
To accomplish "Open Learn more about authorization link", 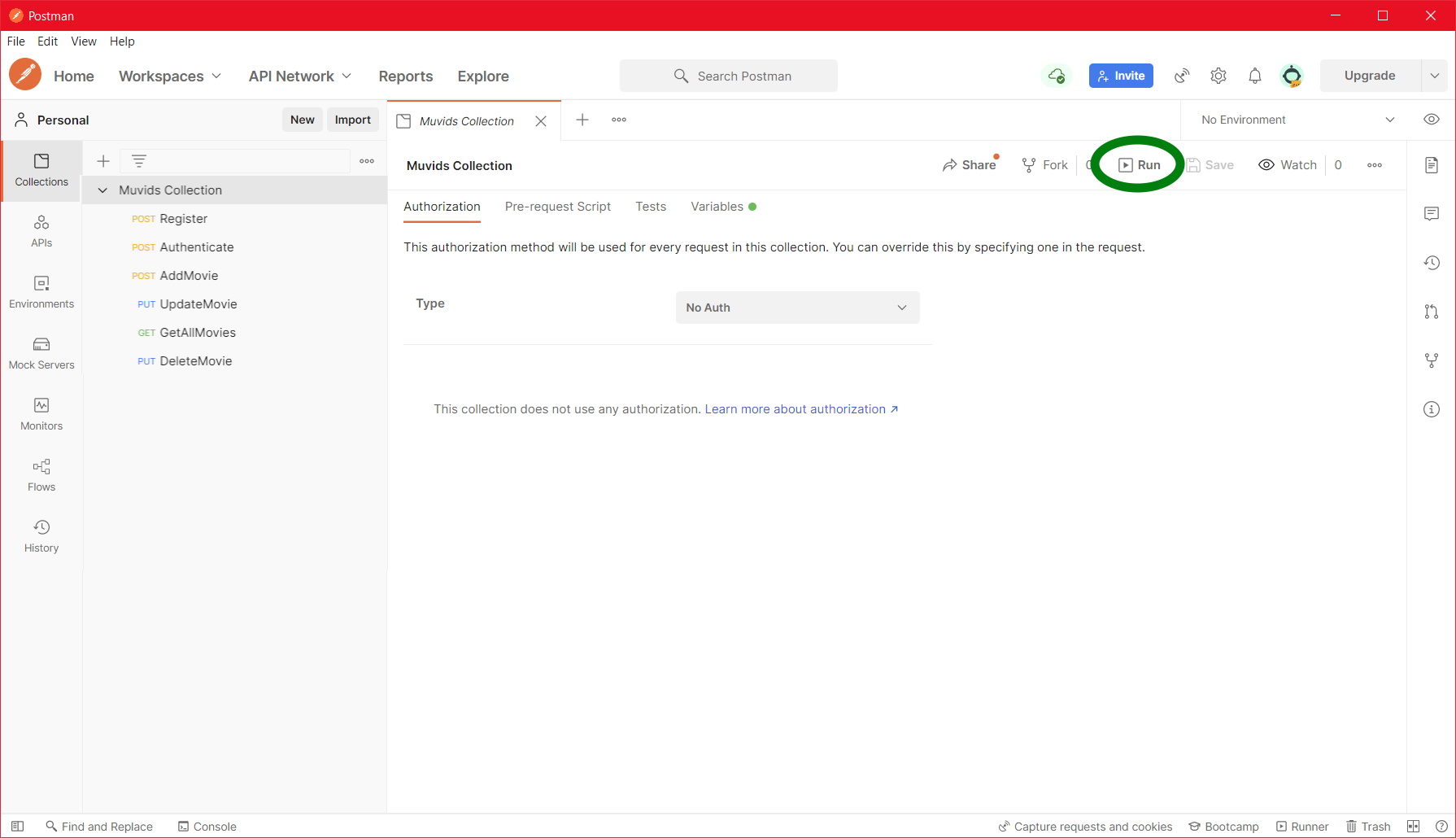I will (x=801, y=409).
